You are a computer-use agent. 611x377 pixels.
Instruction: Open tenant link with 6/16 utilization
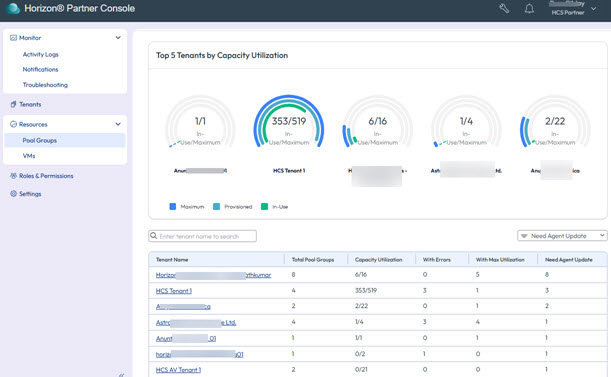click(x=214, y=275)
